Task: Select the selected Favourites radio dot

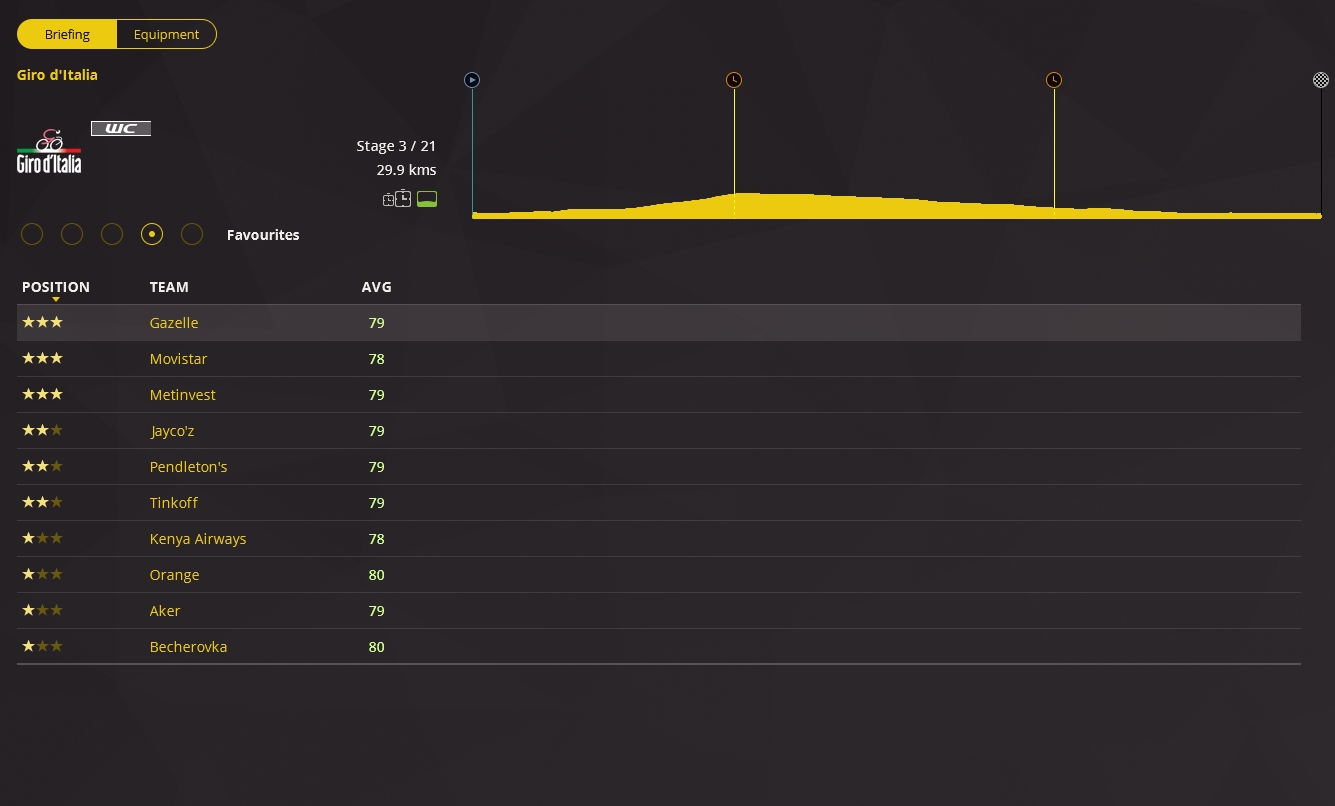Action: click(x=152, y=234)
